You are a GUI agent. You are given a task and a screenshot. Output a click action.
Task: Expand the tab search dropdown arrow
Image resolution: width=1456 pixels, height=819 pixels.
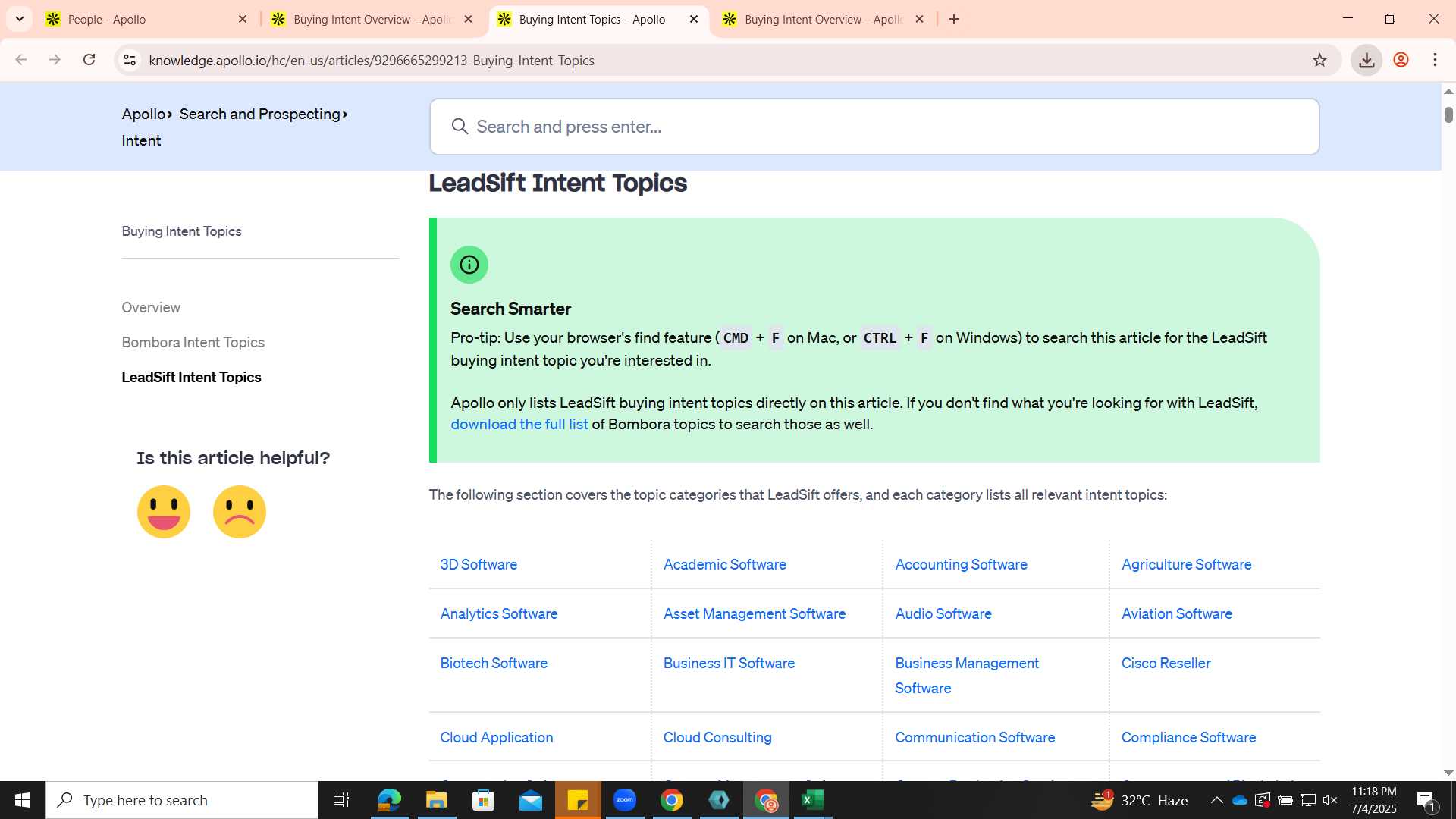(x=19, y=19)
